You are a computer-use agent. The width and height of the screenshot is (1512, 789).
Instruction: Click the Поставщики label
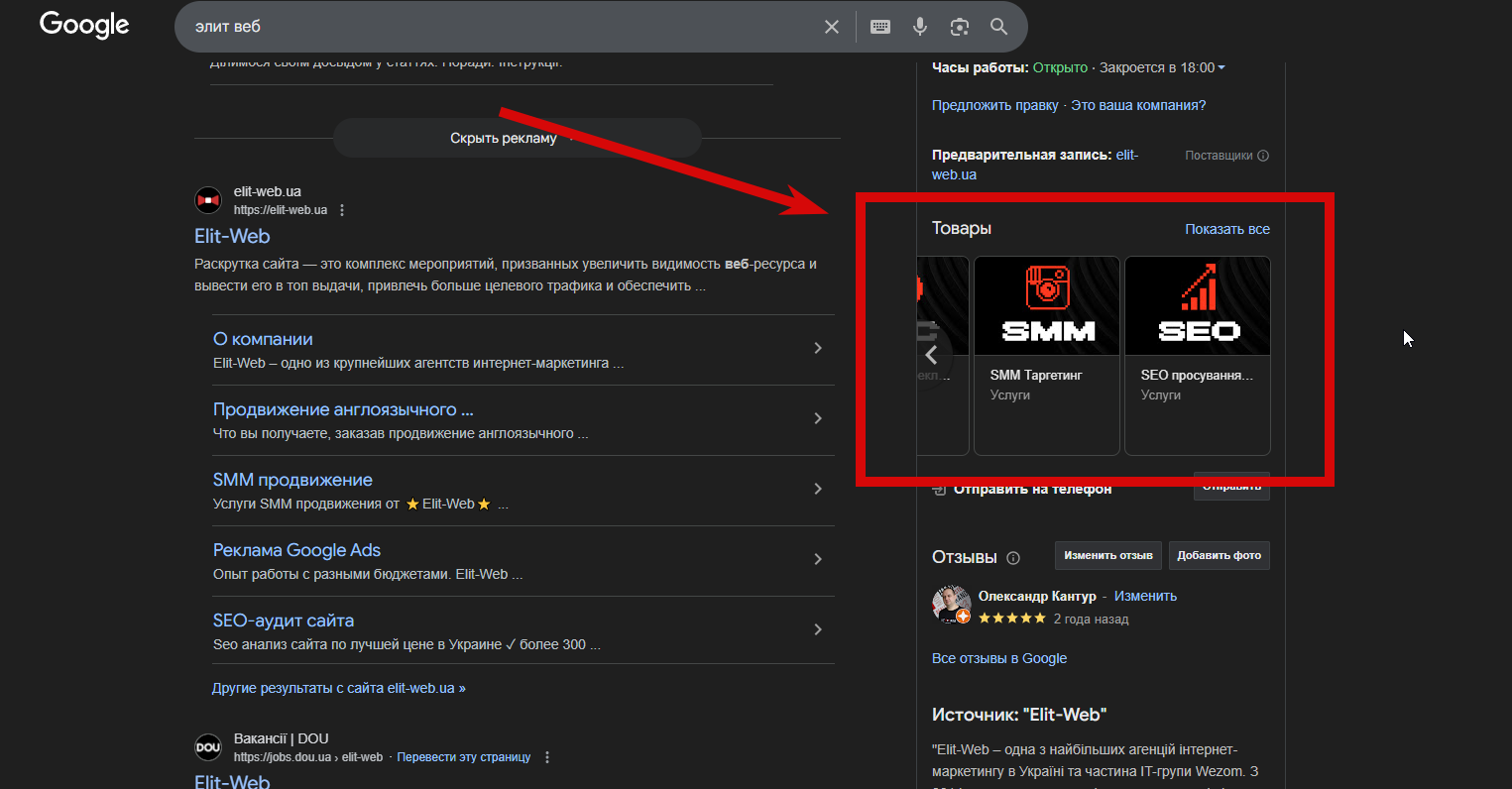coord(1219,156)
